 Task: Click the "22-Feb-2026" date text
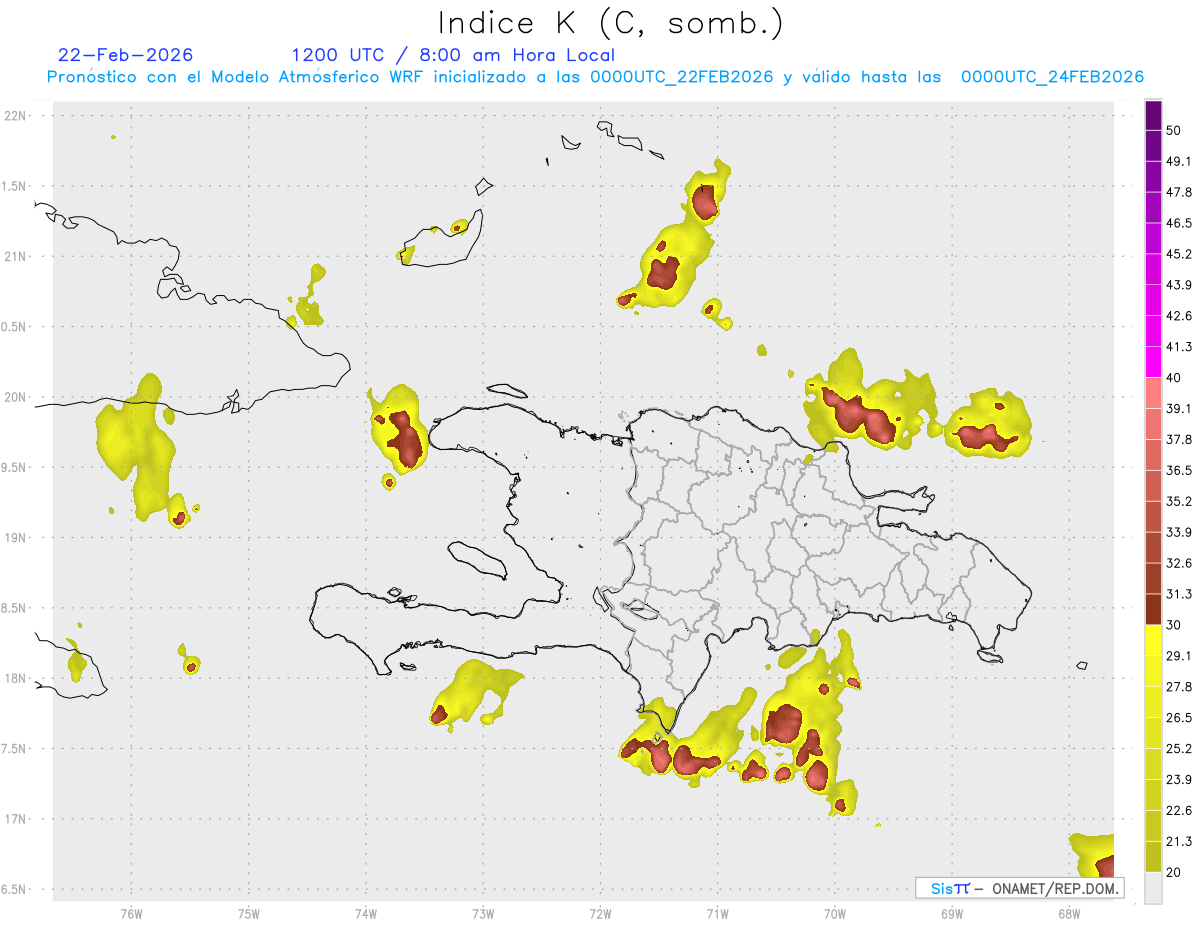point(126,55)
